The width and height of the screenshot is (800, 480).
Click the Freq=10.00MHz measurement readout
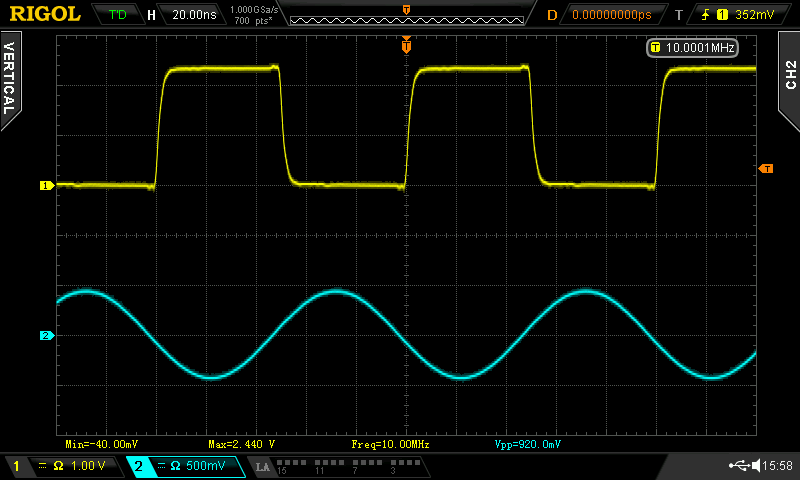click(x=390, y=443)
